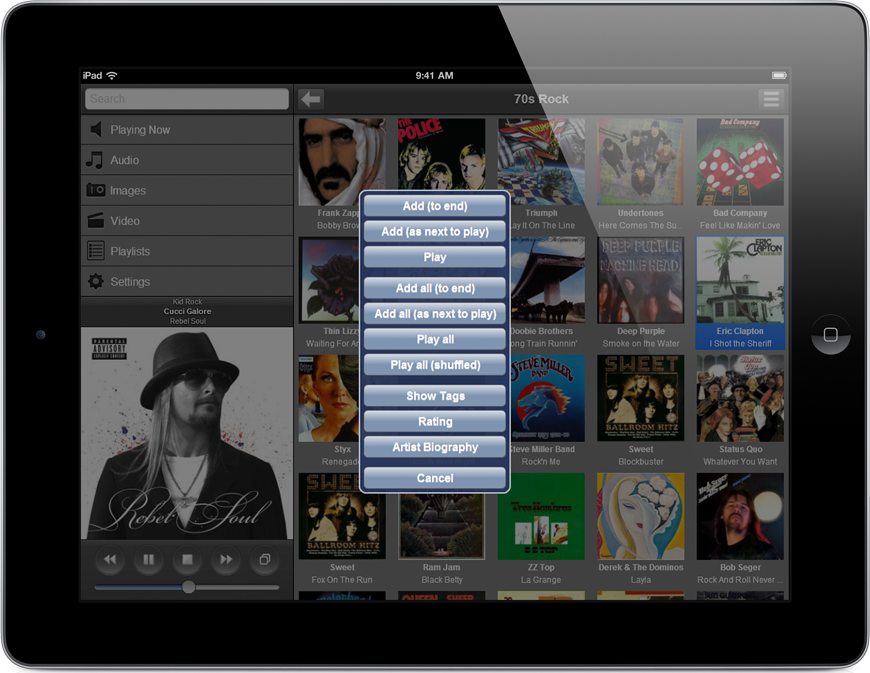The width and height of the screenshot is (870, 673).
Task: Select the Bob Seger album cover
Action: coord(740,516)
